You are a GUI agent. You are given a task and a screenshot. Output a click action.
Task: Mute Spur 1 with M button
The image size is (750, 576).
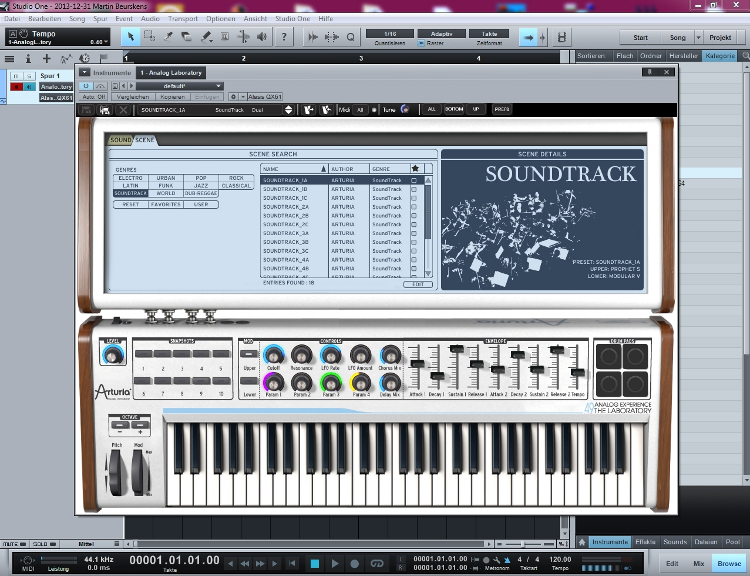pos(16,76)
